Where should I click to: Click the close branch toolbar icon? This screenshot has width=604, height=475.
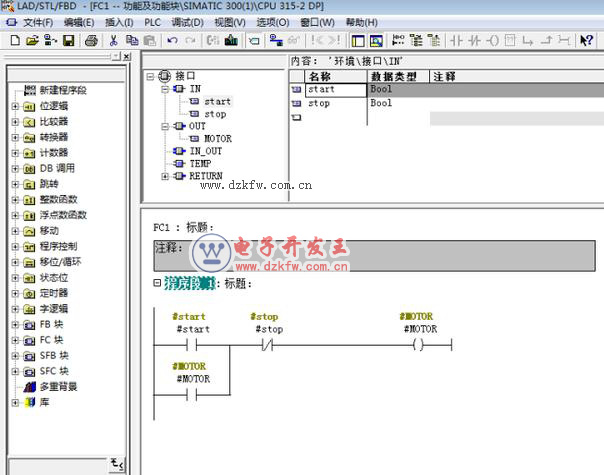point(546,40)
